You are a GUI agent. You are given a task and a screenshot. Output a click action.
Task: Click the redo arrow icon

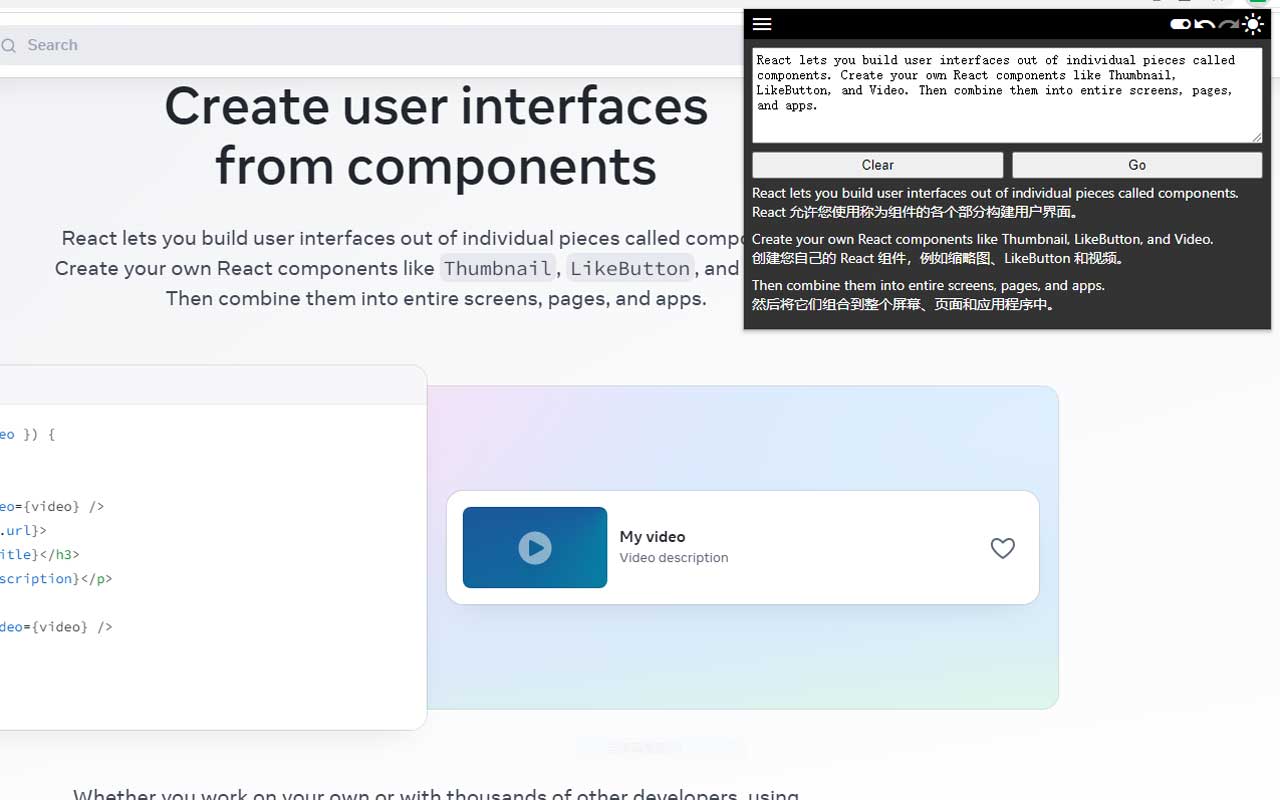pos(1229,24)
